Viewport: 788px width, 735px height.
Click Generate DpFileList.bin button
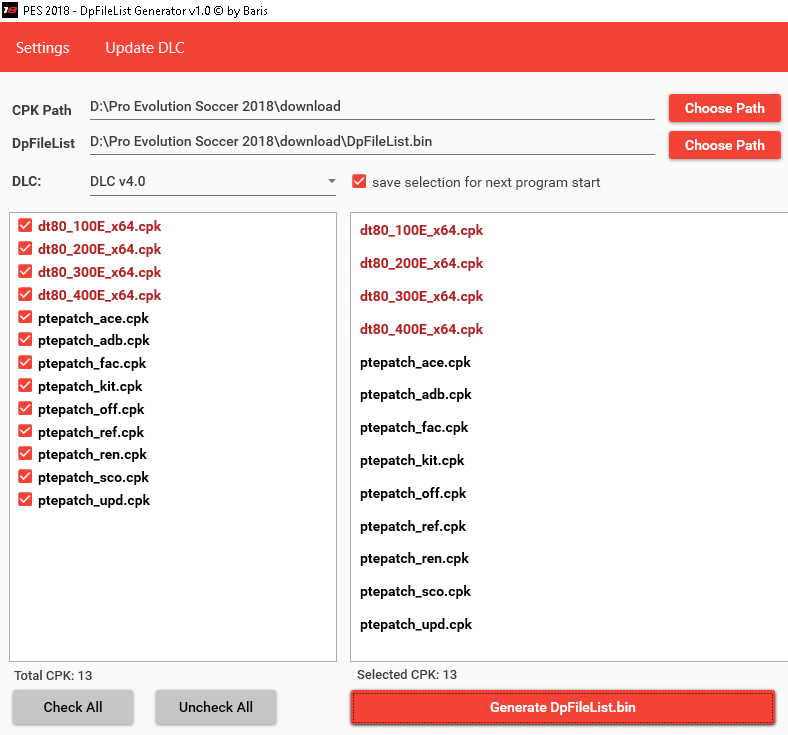(563, 707)
